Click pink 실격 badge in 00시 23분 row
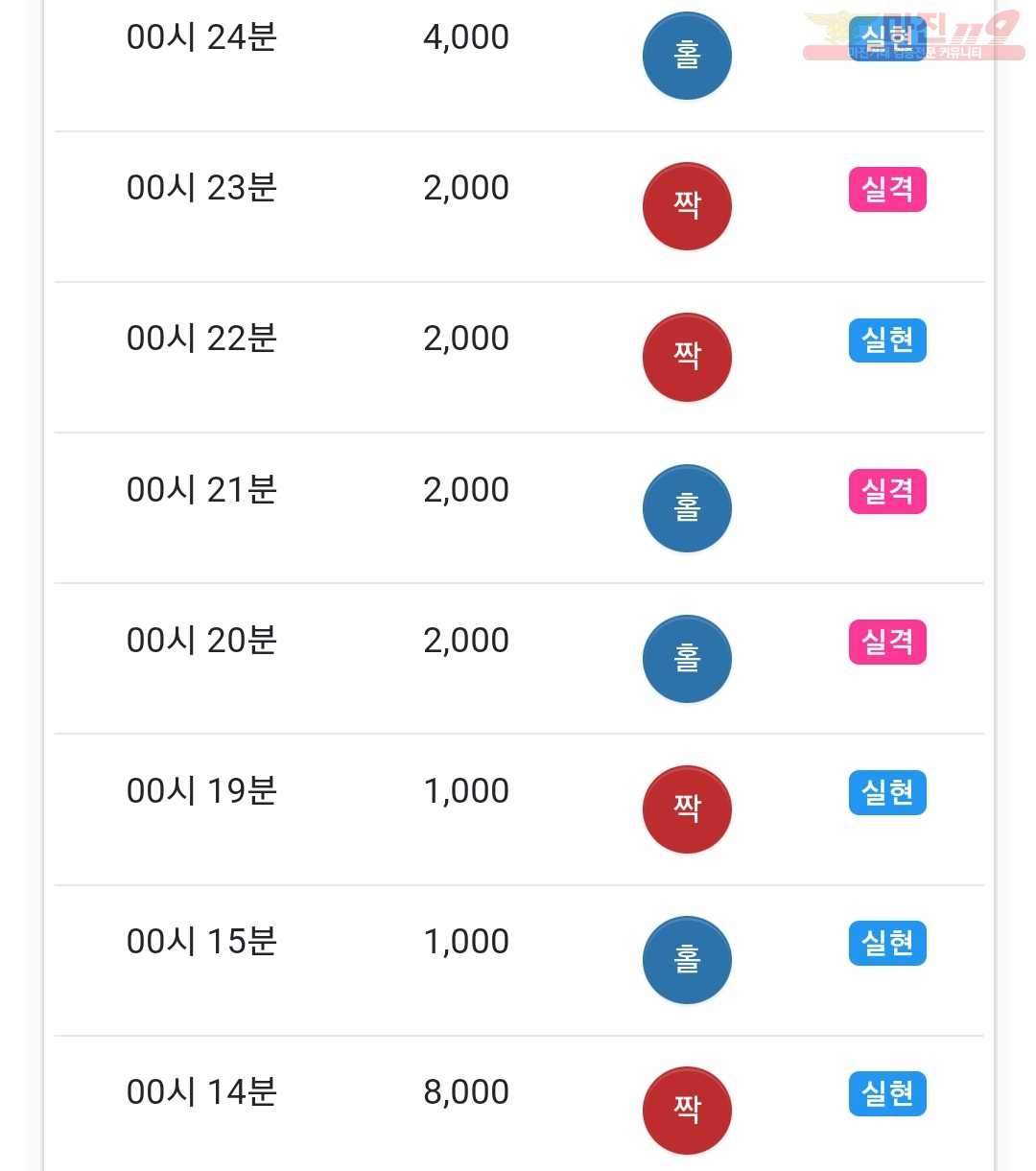This screenshot has height=1171, width=1036. pyautogui.click(x=887, y=189)
